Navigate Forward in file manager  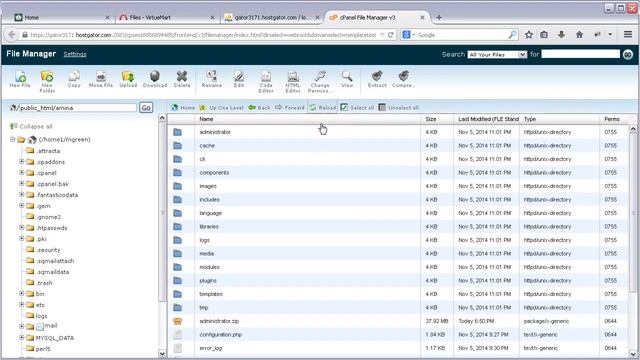tap(290, 108)
